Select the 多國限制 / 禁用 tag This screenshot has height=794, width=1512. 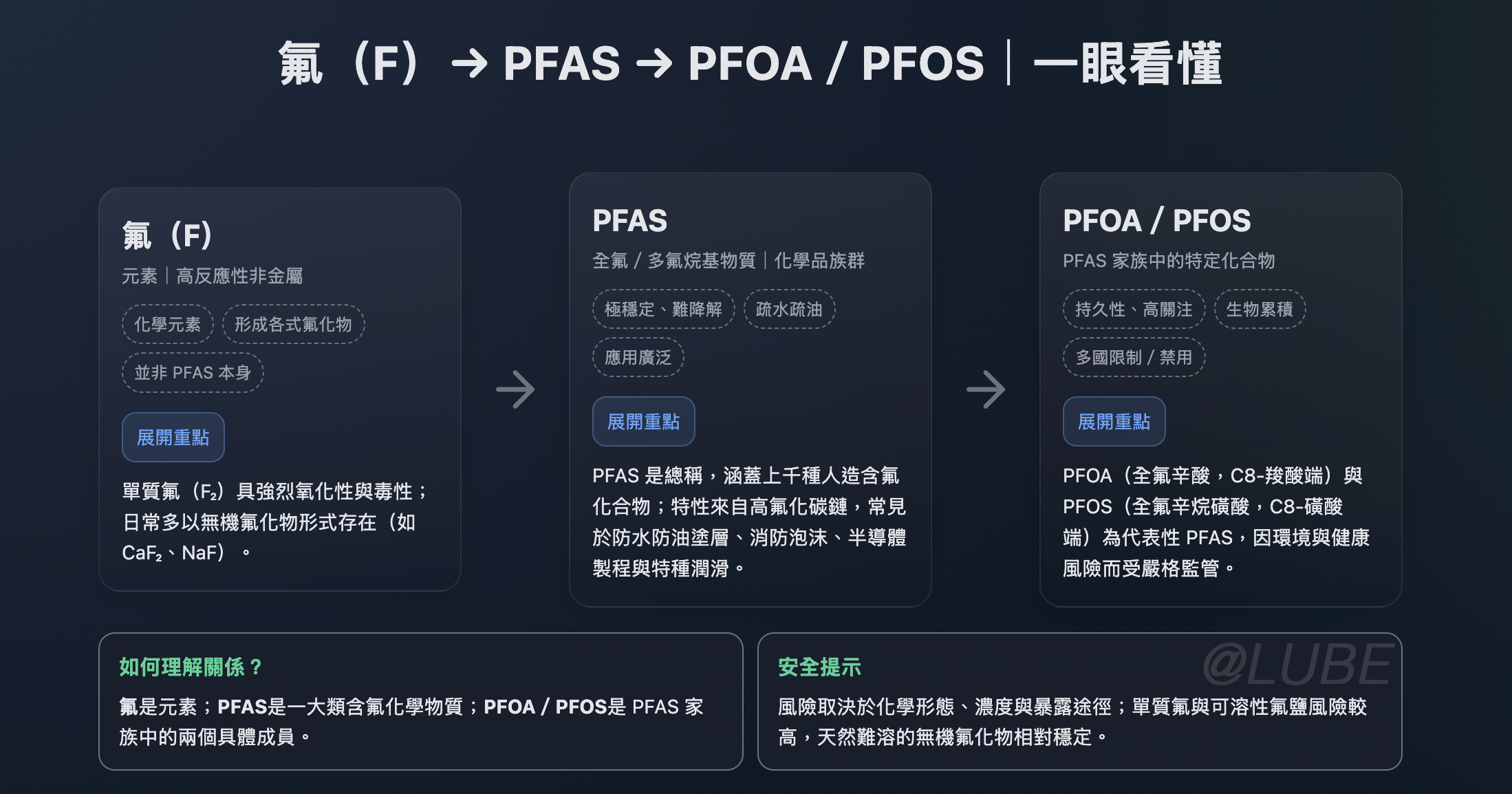pyautogui.click(x=1134, y=357)
